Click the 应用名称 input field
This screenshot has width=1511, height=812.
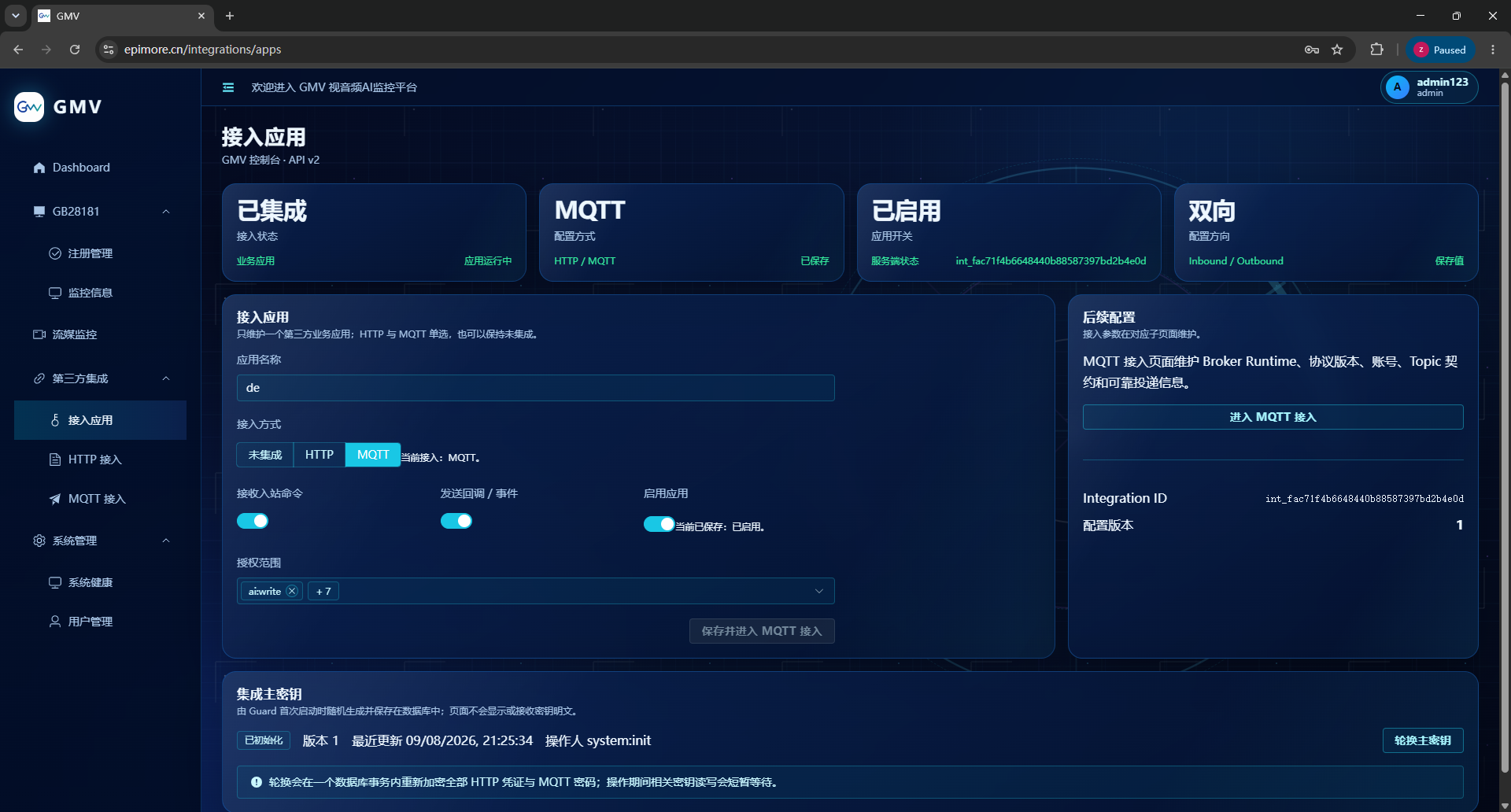click(536, 388)
